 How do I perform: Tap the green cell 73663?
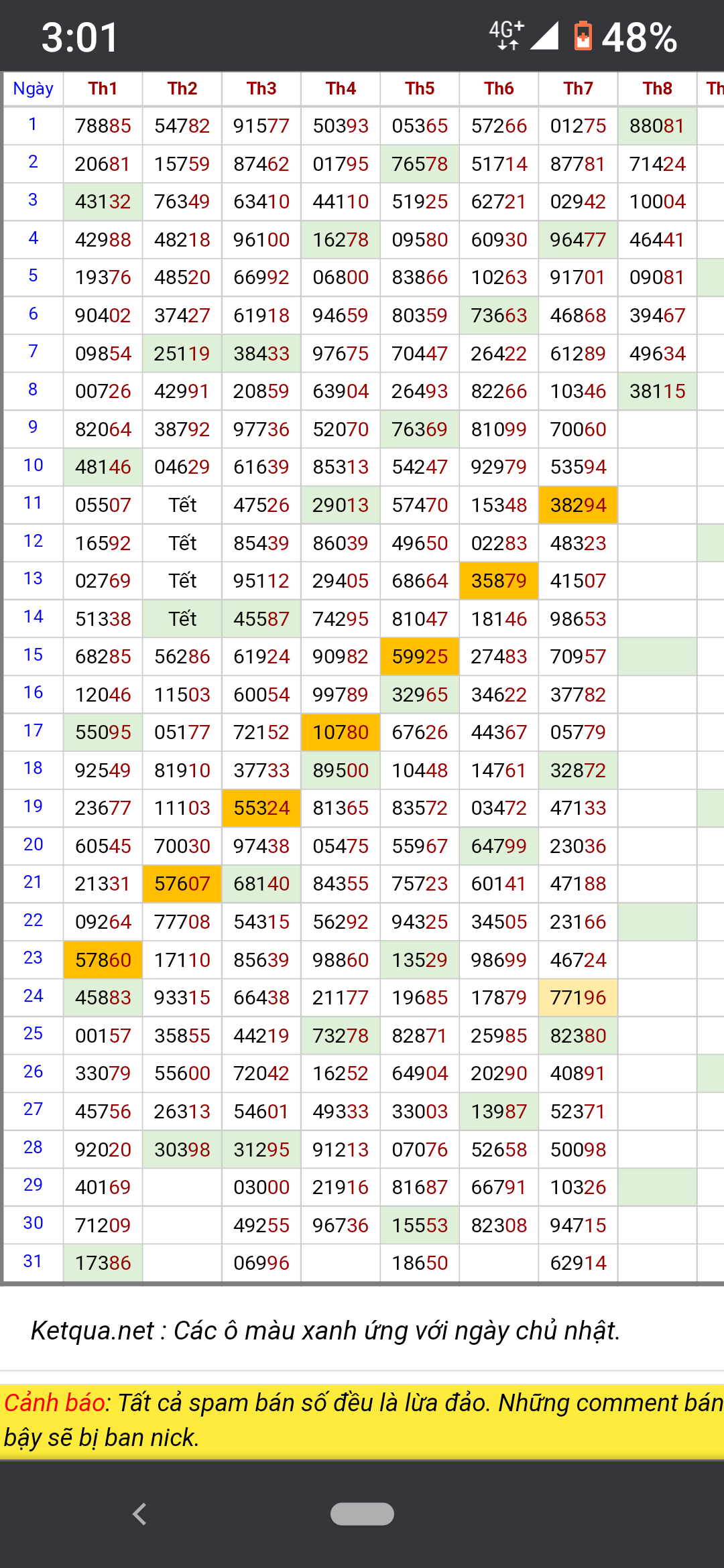coord(499,316)
